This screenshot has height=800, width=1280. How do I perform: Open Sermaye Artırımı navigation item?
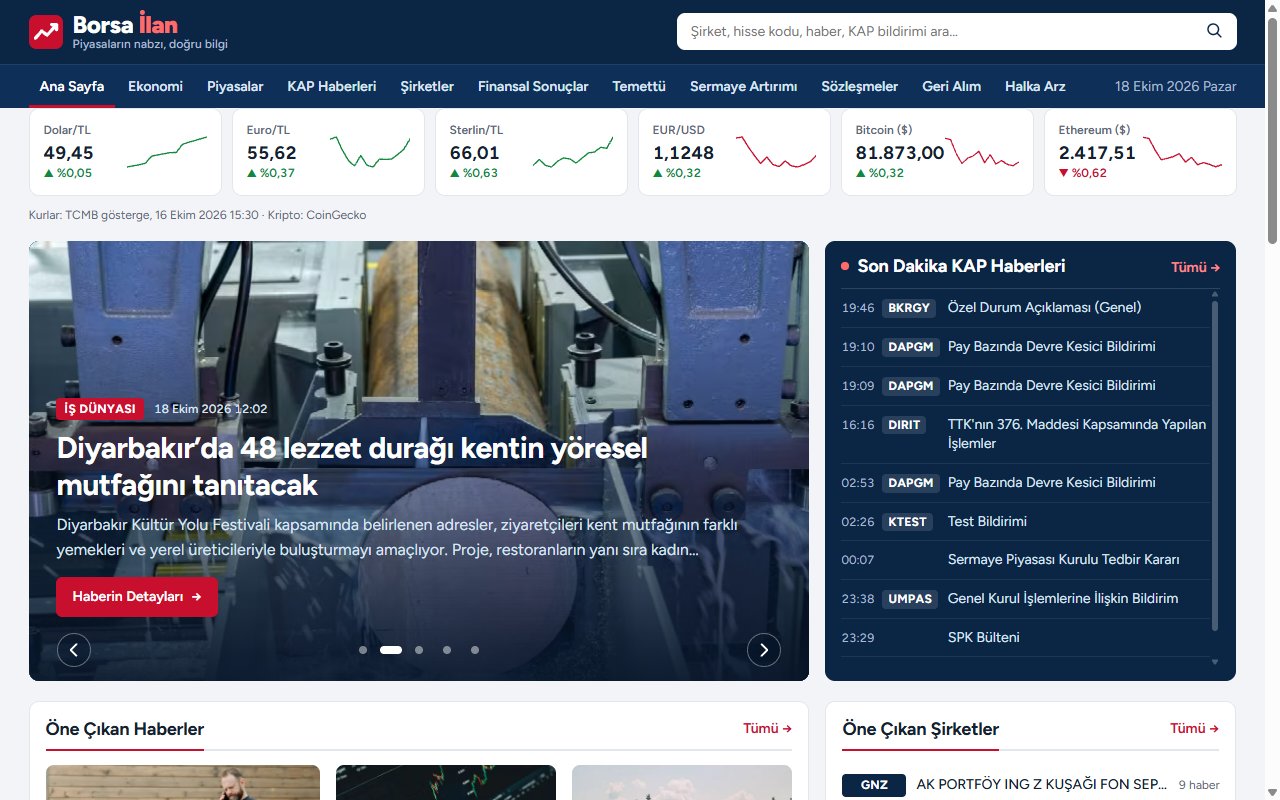744,86
